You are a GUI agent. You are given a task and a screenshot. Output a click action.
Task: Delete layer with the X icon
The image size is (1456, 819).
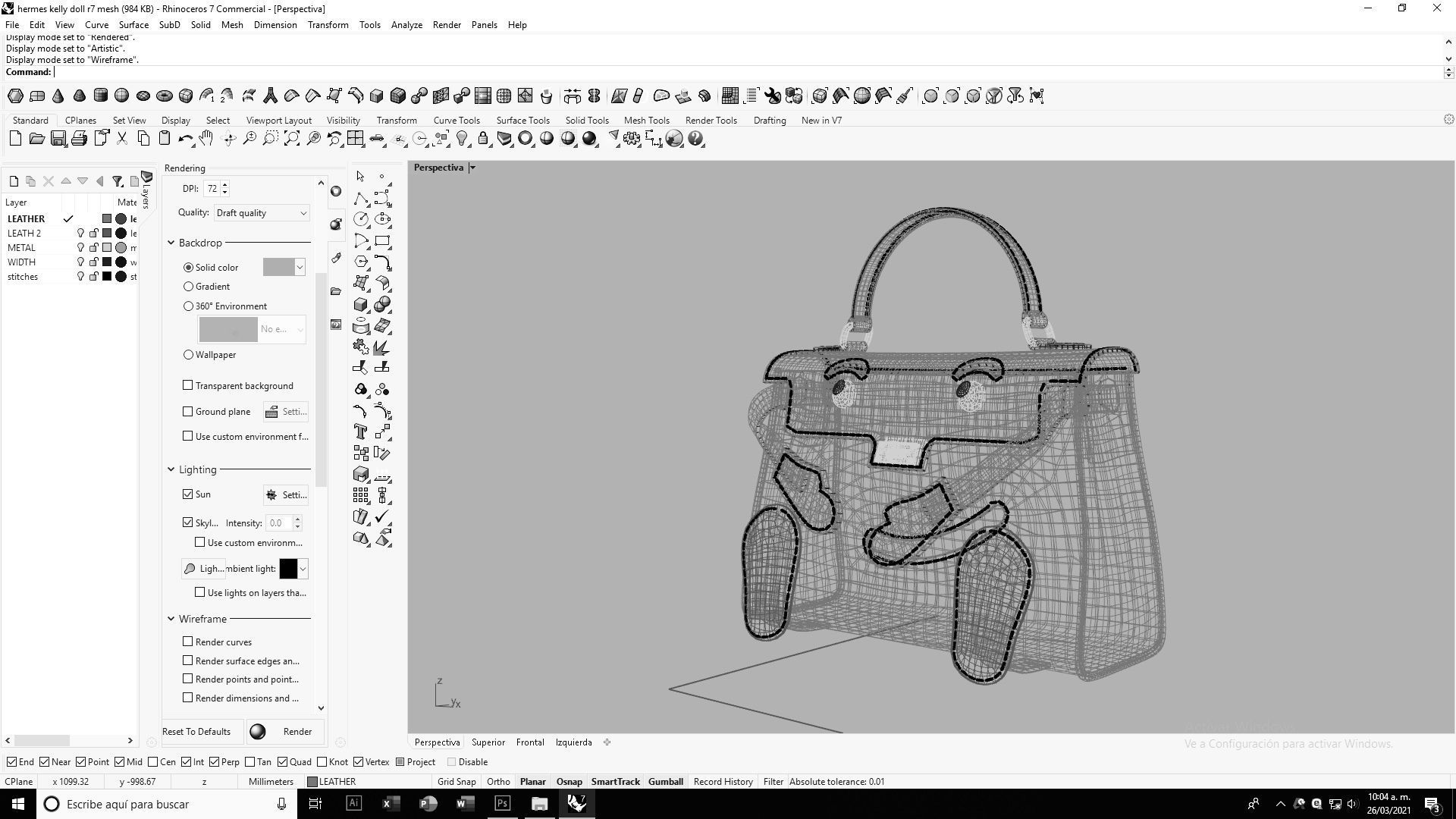pyautogui.click(x=49, y=181)
